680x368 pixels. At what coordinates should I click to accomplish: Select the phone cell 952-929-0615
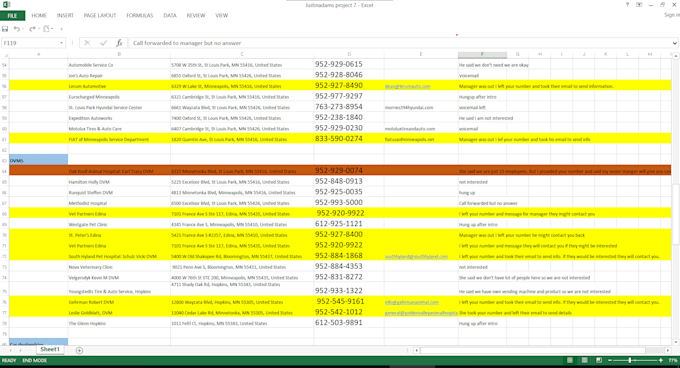[x=349, y=64]
